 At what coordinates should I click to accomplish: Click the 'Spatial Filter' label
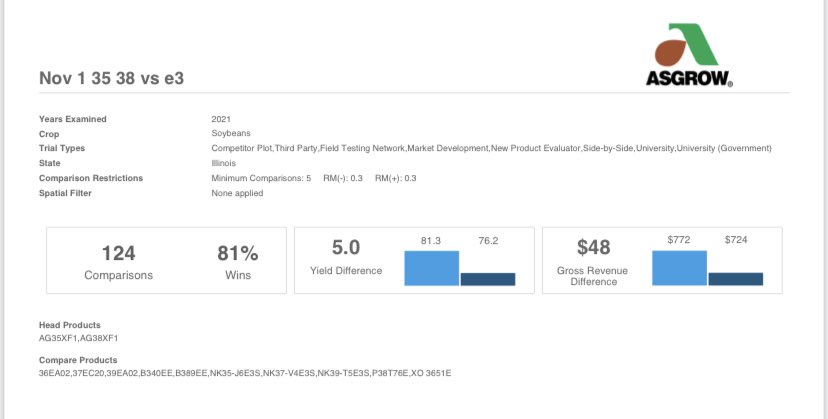[65, 193]
